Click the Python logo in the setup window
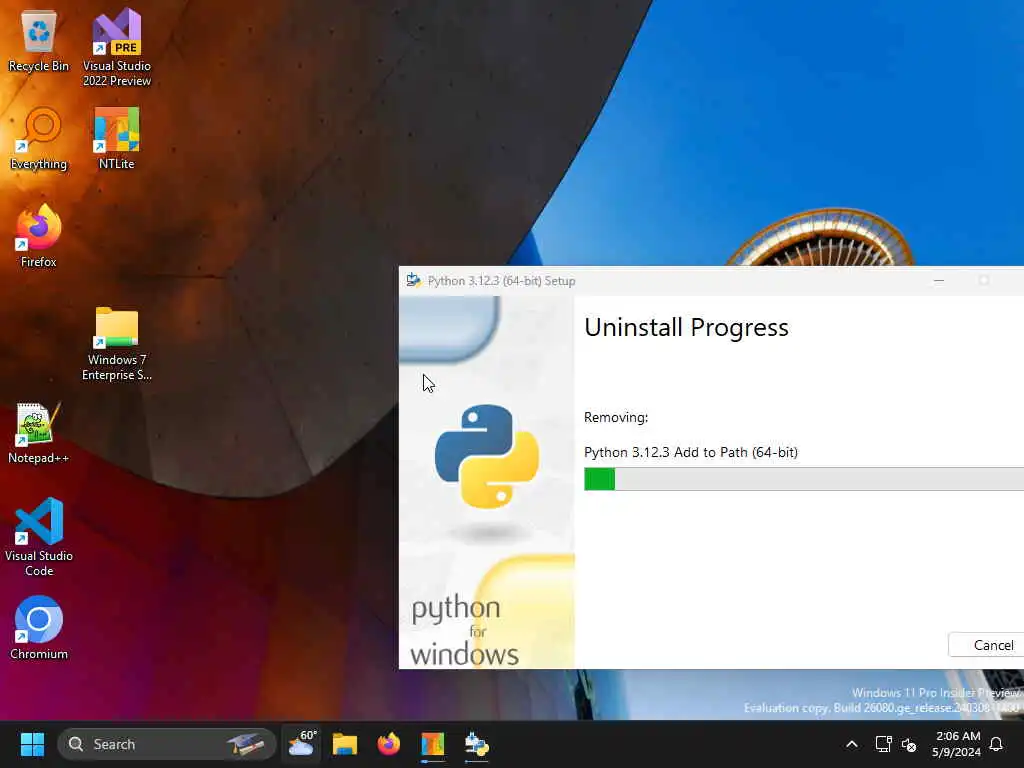The height and width of the screenshot is (768, 1024). (x=487, y=456)
